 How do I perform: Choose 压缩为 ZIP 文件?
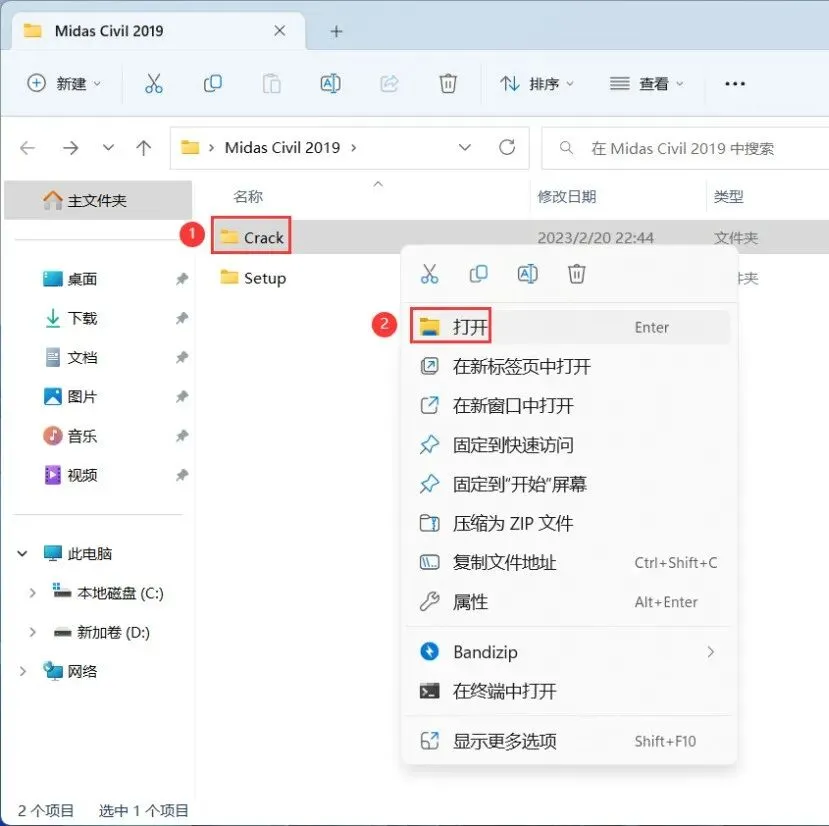pyautogui.click(x=570, y=524)
